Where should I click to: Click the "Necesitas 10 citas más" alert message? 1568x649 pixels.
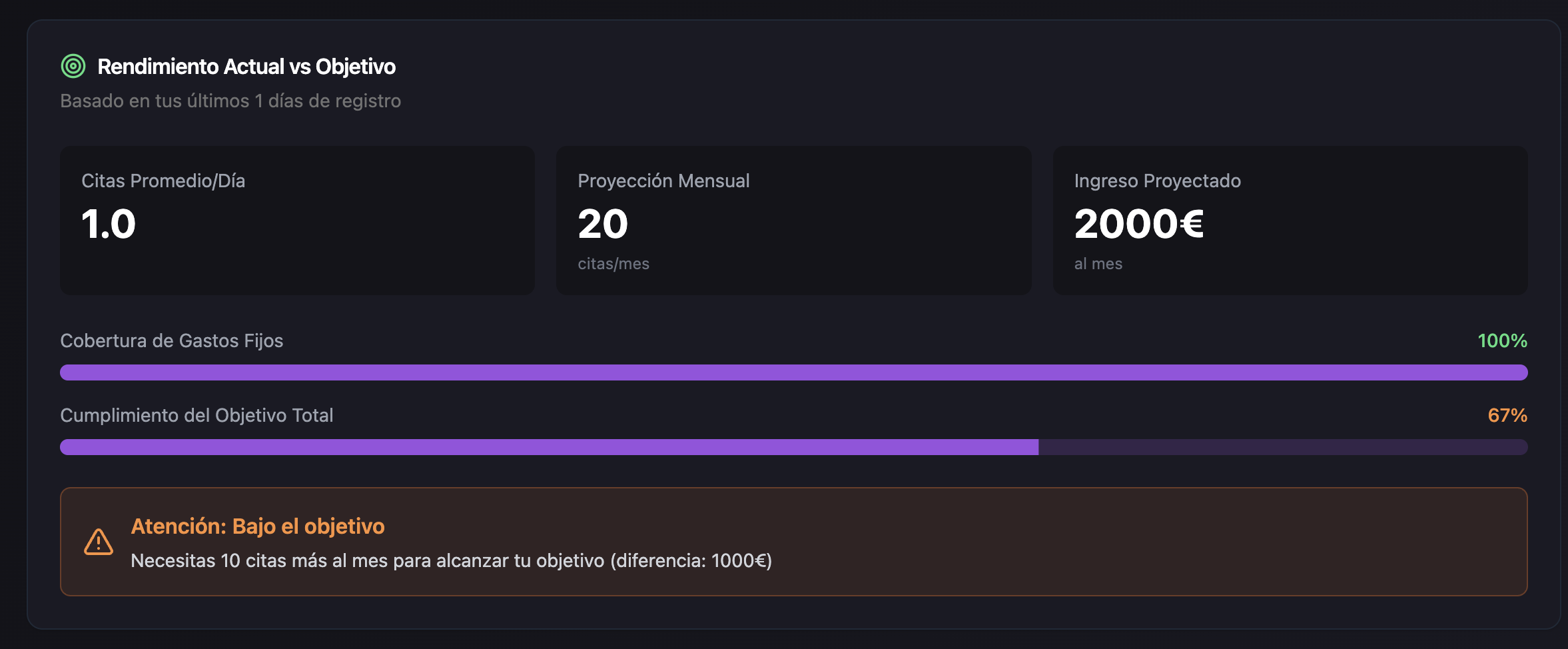[x=451, y=560]
